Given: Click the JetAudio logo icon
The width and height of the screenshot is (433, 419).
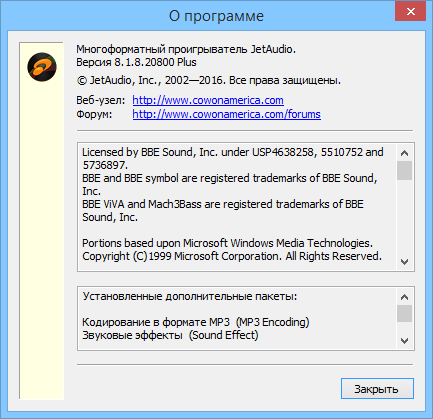Looking at the screenshot, I should coord(42,67).
